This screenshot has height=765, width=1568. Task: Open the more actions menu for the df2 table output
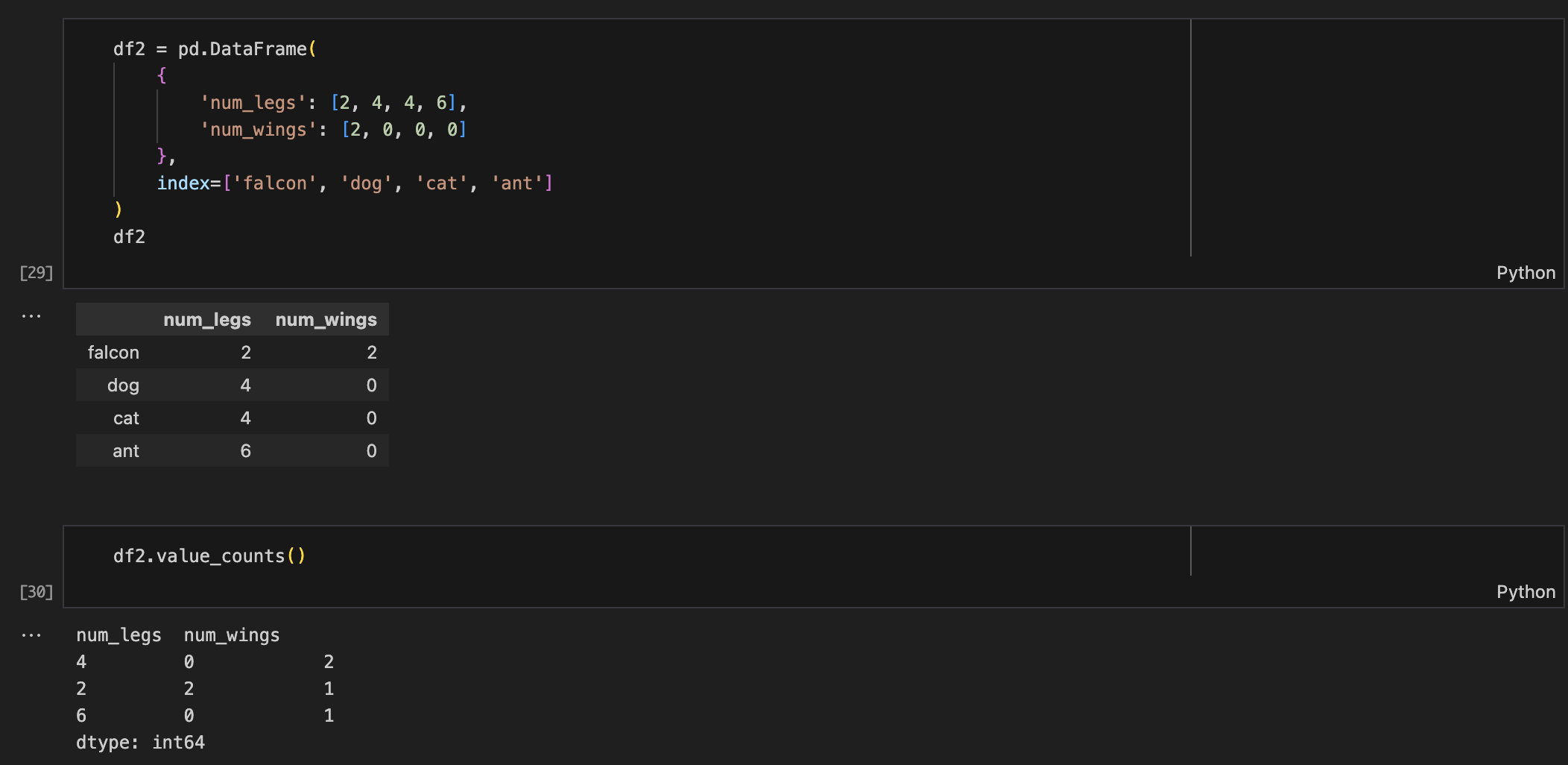(31, 316)
